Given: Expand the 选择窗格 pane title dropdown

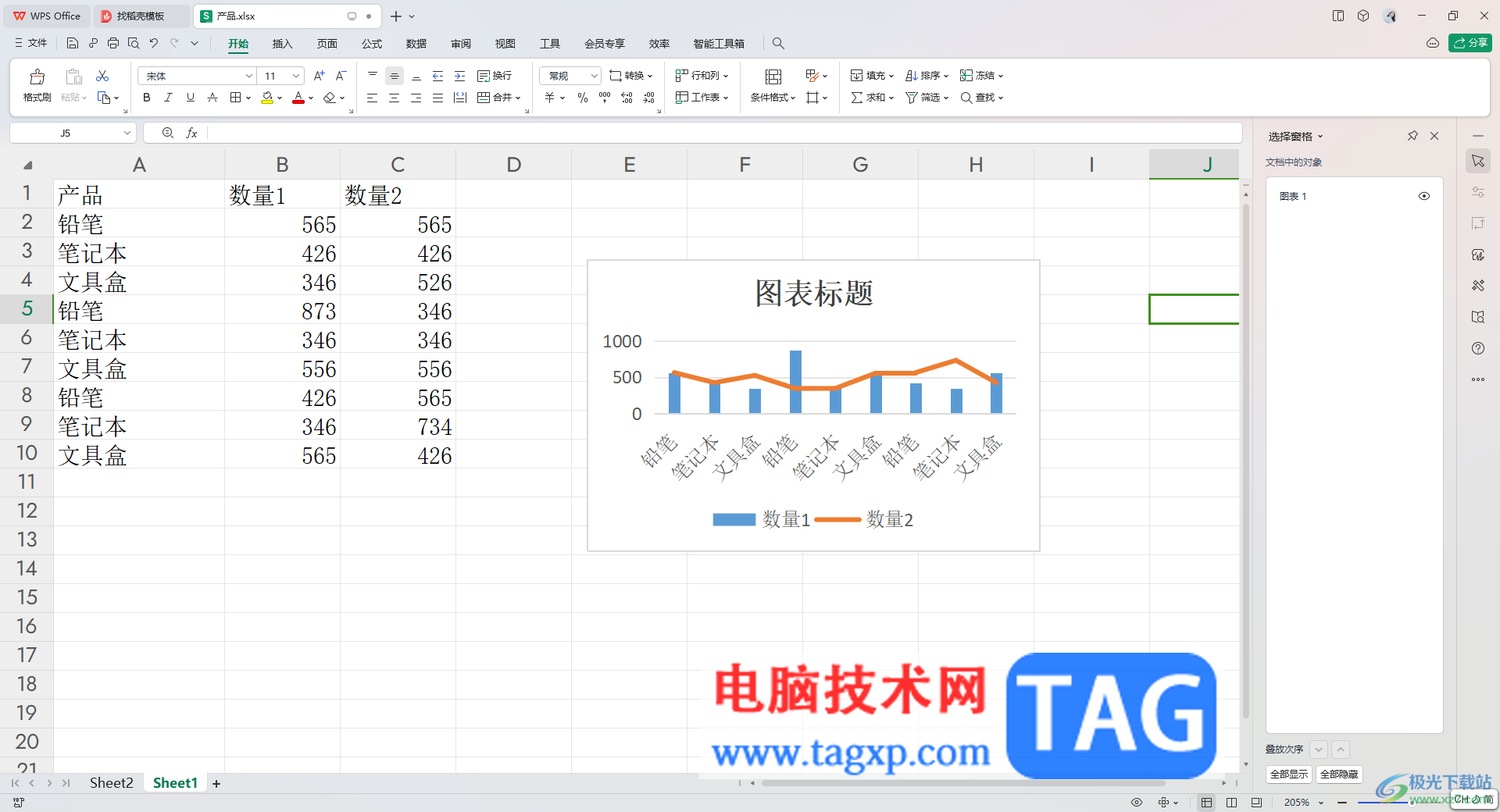Looking at the screenshot, I should (x=1320, y=137).
